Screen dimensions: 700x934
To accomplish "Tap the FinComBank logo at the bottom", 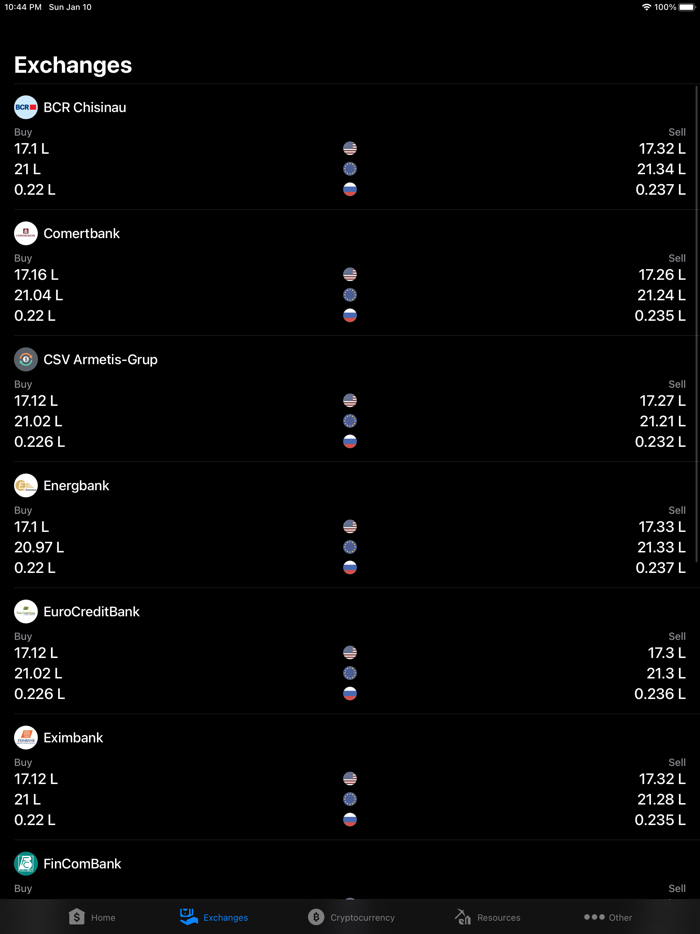I will (x=25, y=863).
